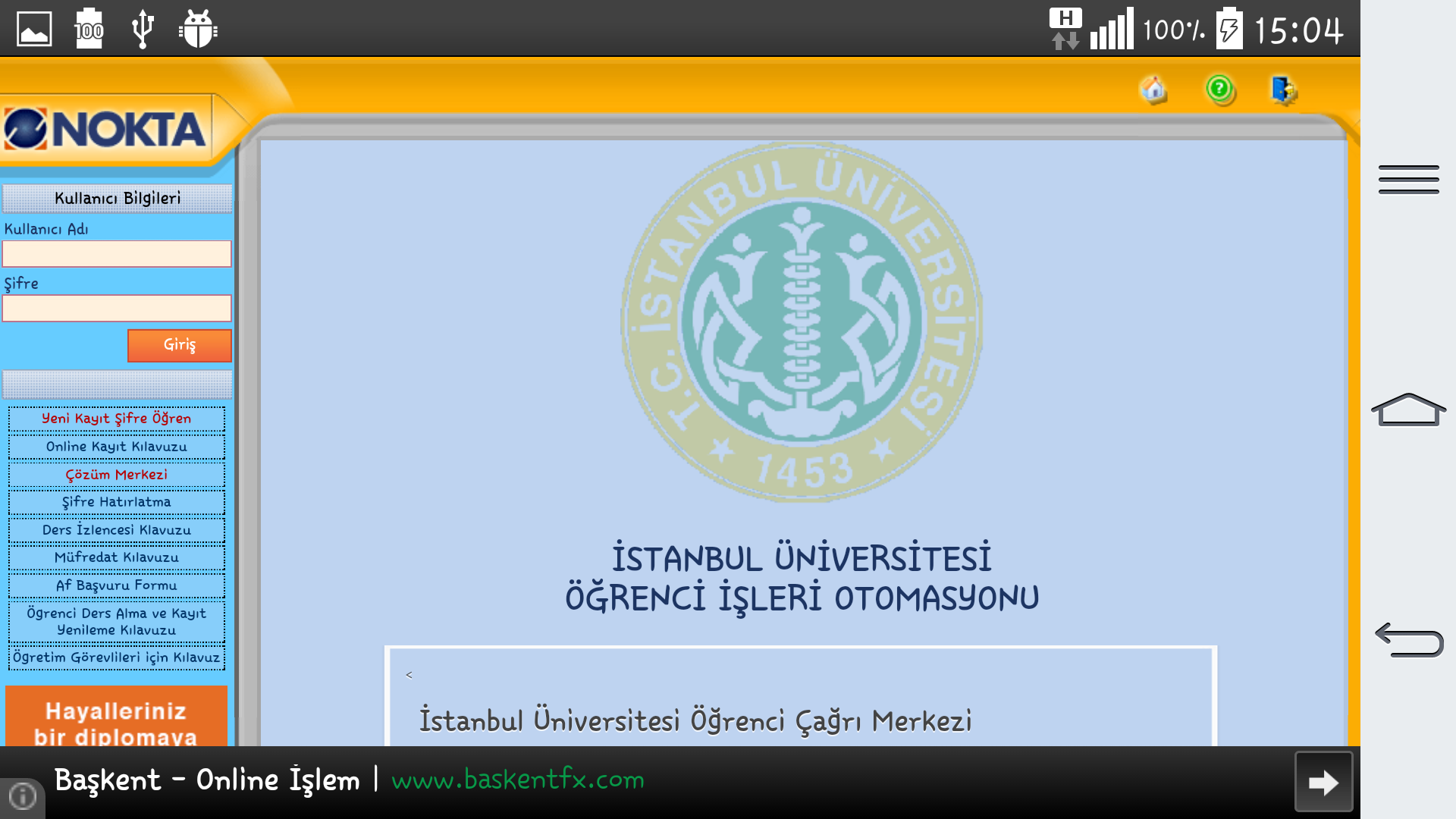Viewport: 1456px width, 819px height.
Task: Tap the Android menu button with three lines
Action: 1408,180
